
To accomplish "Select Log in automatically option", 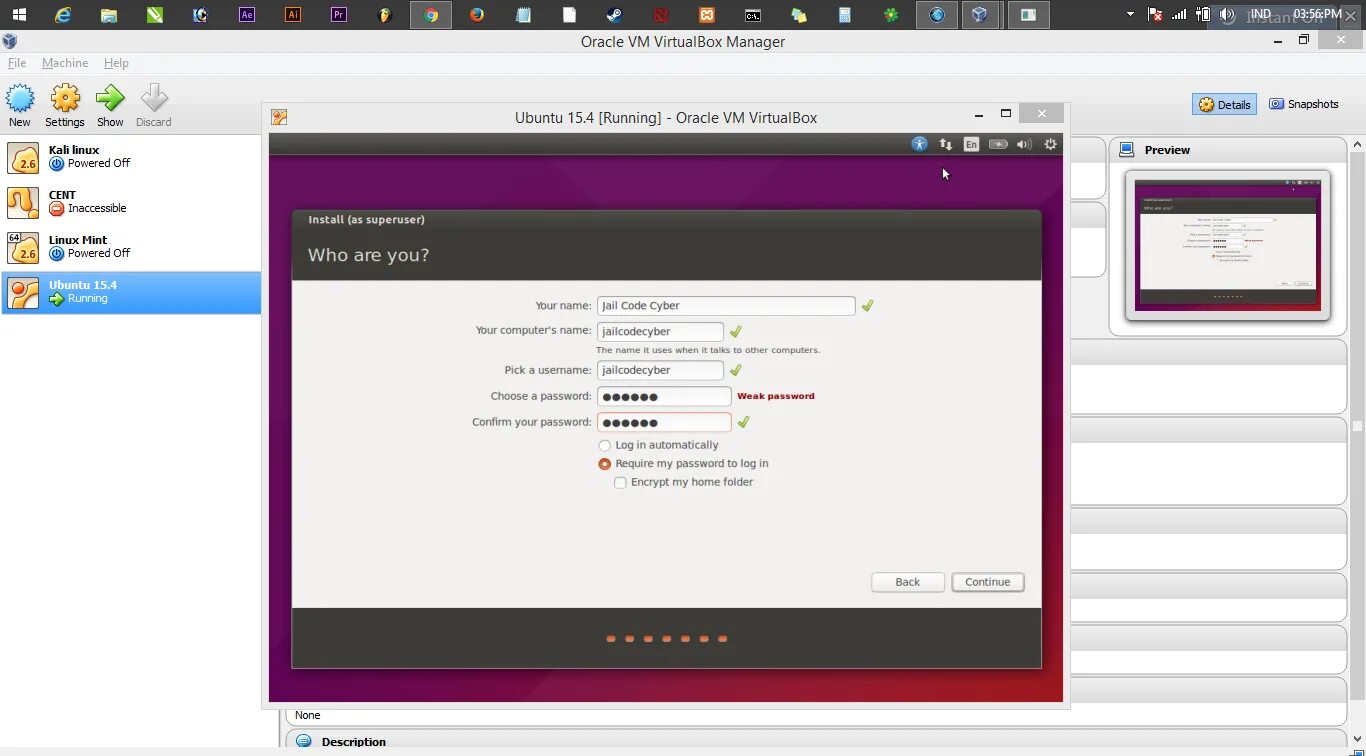I will [x=658, y=445].
